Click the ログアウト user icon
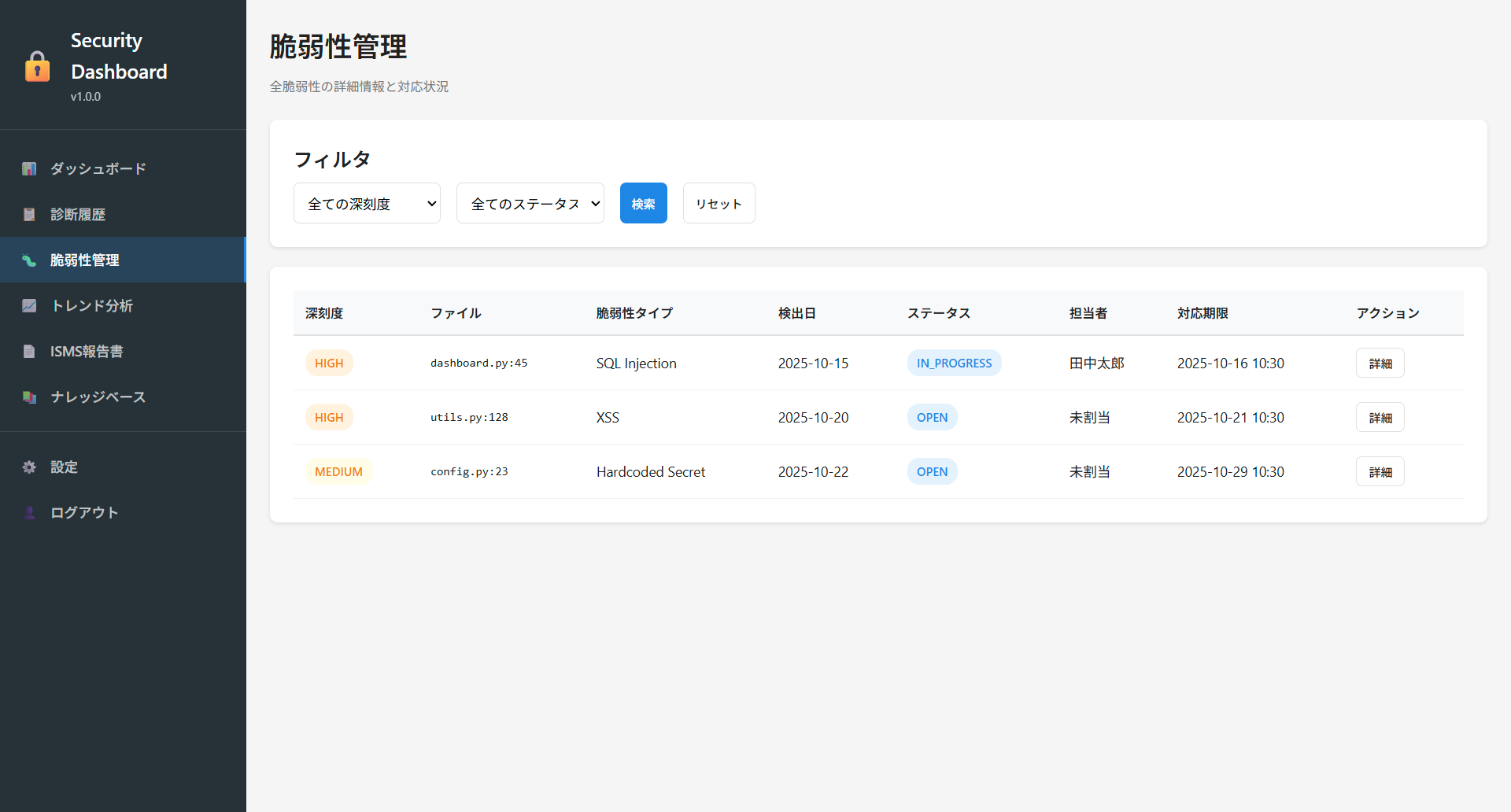 tap(29, 512)
